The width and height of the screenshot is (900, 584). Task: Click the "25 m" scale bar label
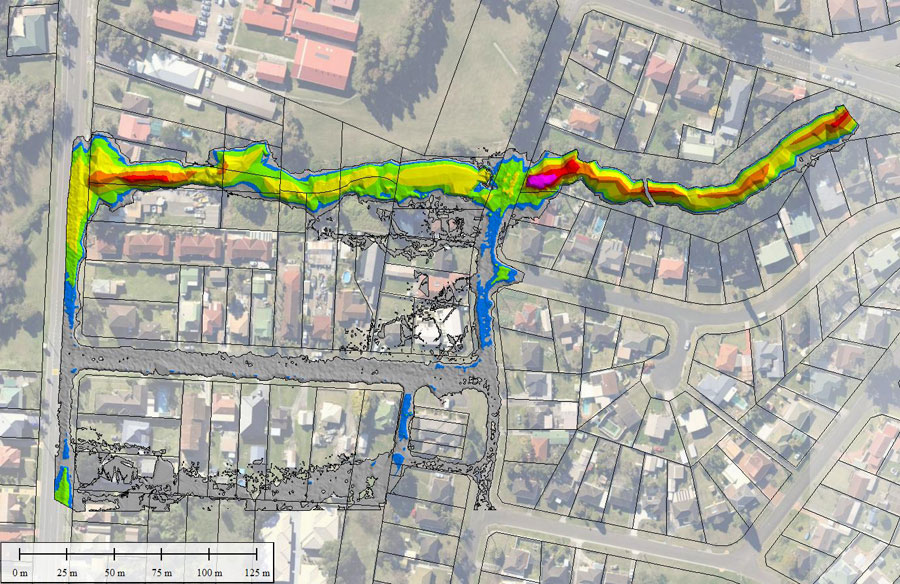67,573
